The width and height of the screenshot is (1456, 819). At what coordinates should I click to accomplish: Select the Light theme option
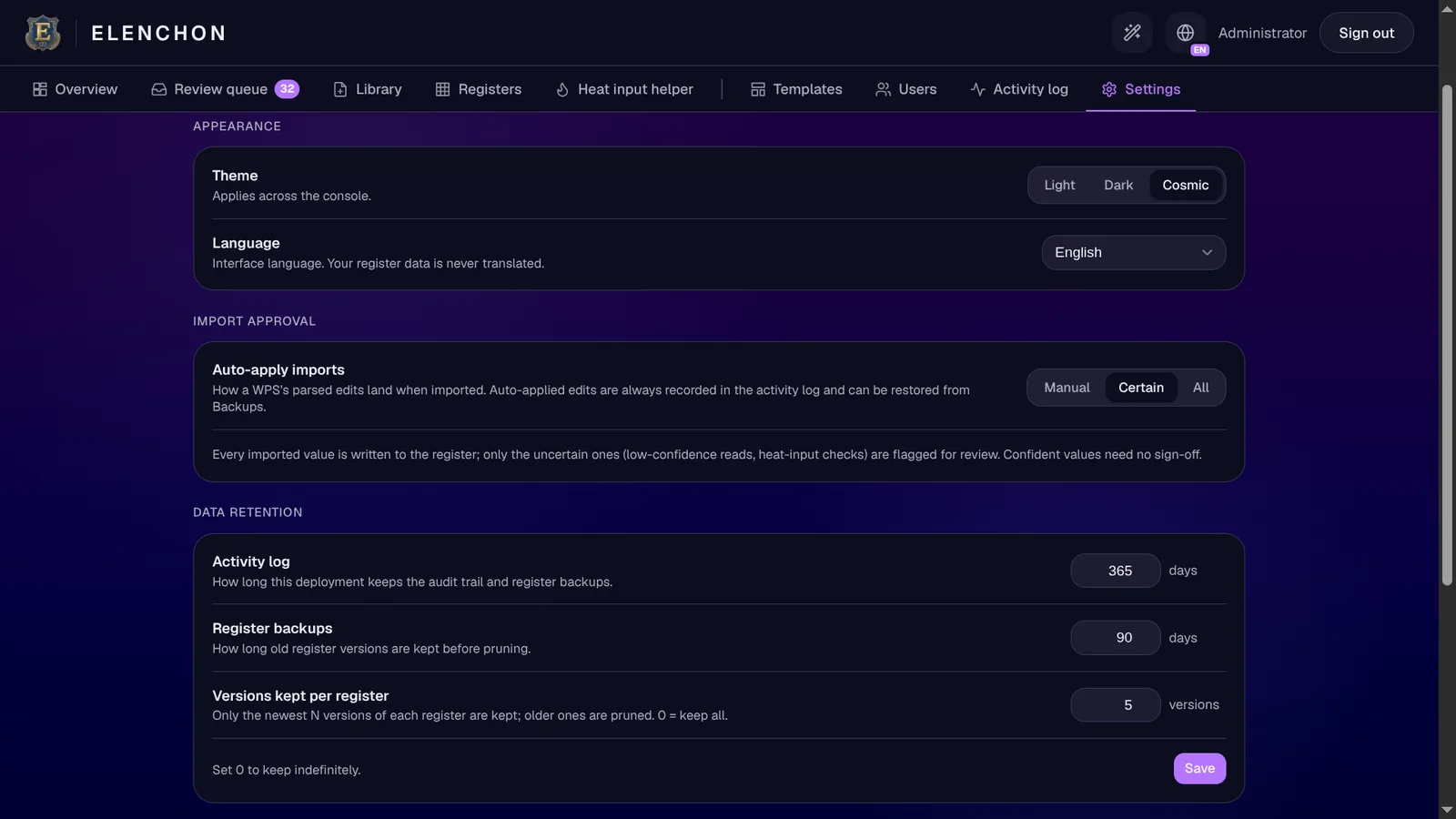coord(1059,185)
